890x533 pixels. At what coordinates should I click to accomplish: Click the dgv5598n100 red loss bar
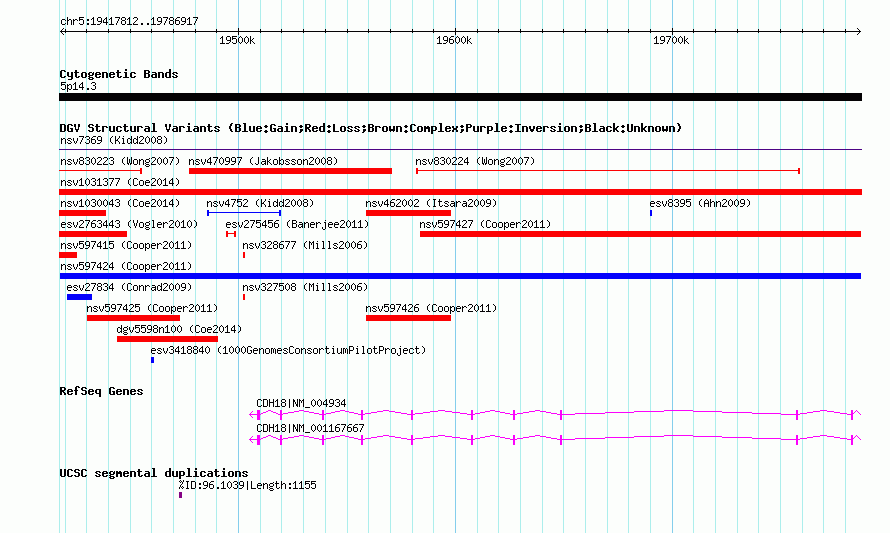pos(167,339)
